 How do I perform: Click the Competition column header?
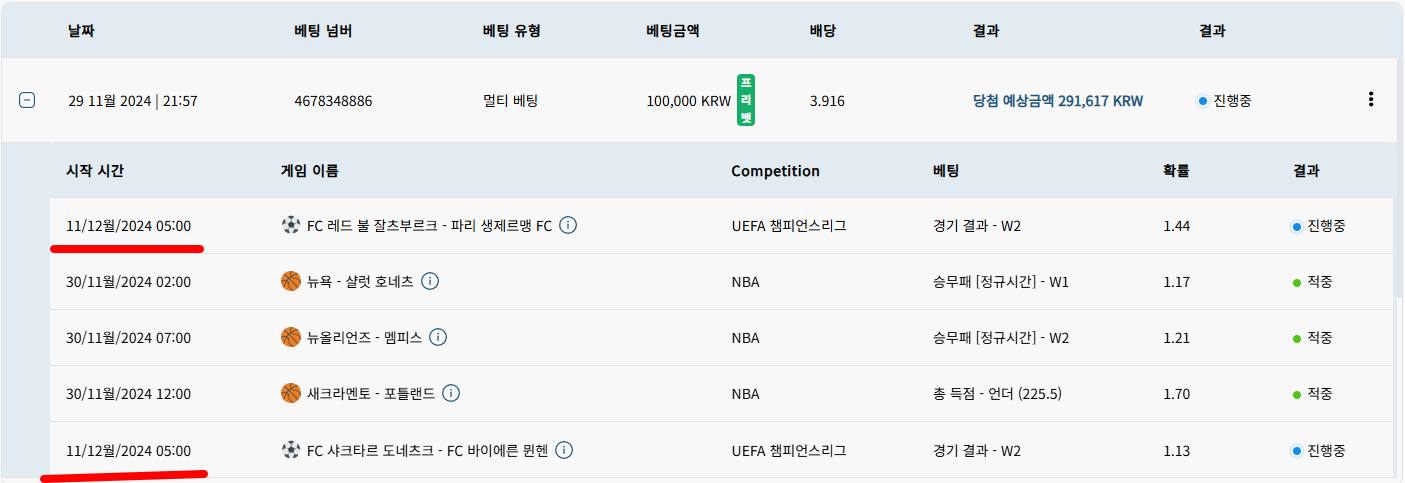pyautogui.click(x=775, y=171)
